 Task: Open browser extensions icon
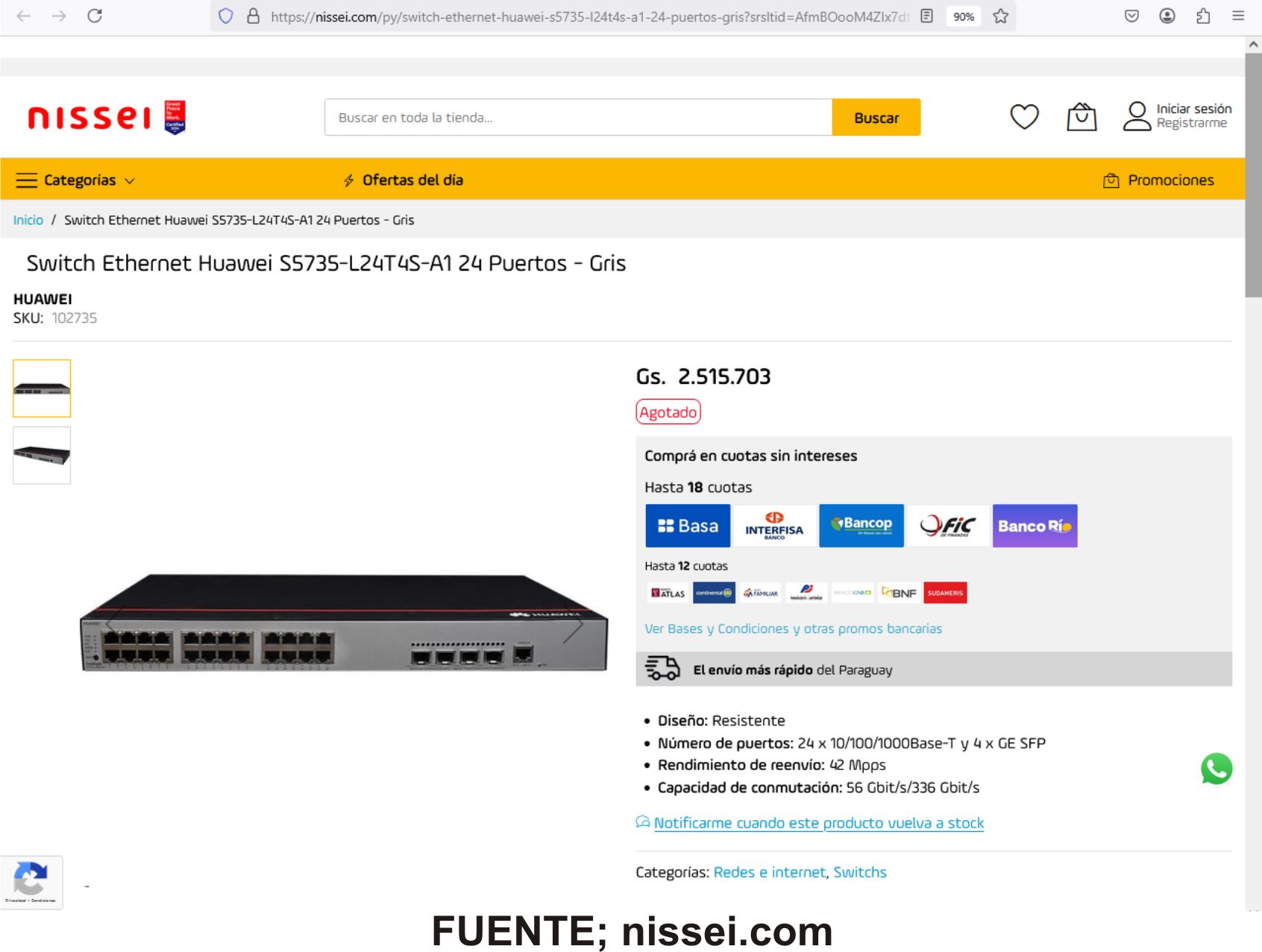[x=1203, y=16]
